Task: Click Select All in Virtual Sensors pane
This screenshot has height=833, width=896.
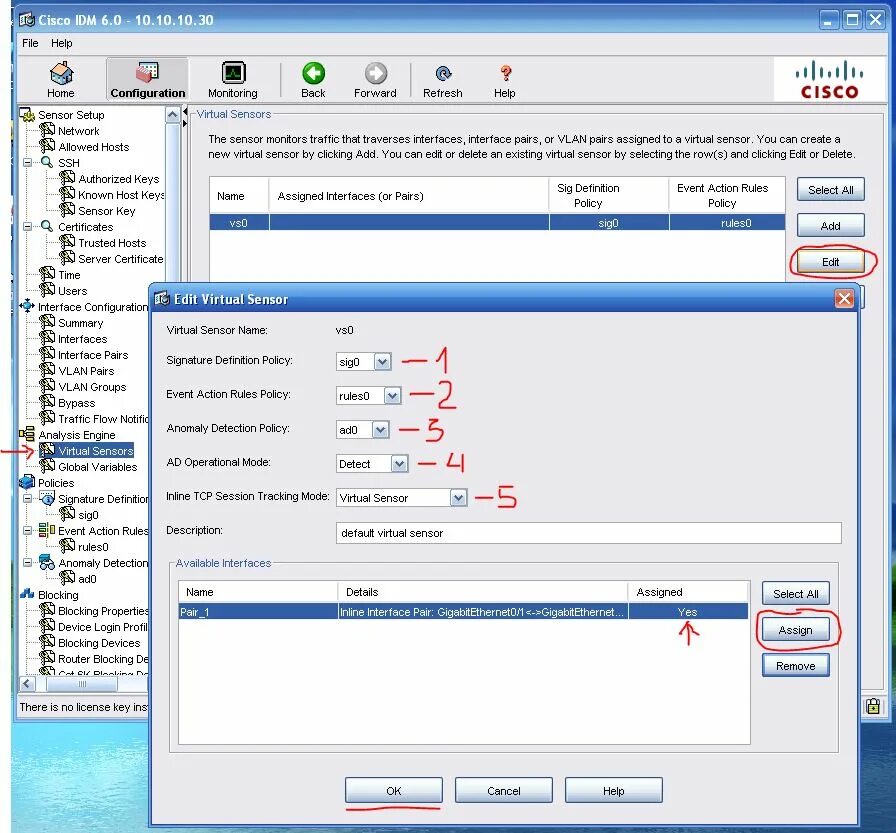Action: [830, 190]
